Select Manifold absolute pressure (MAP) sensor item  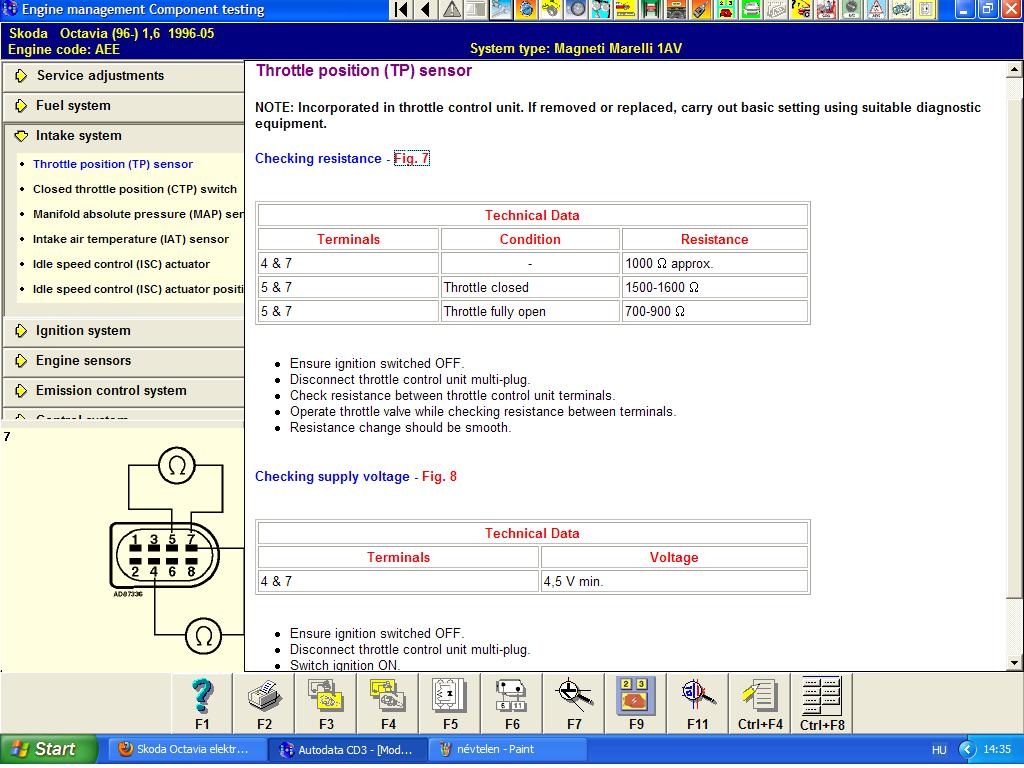tap(138, 214)
